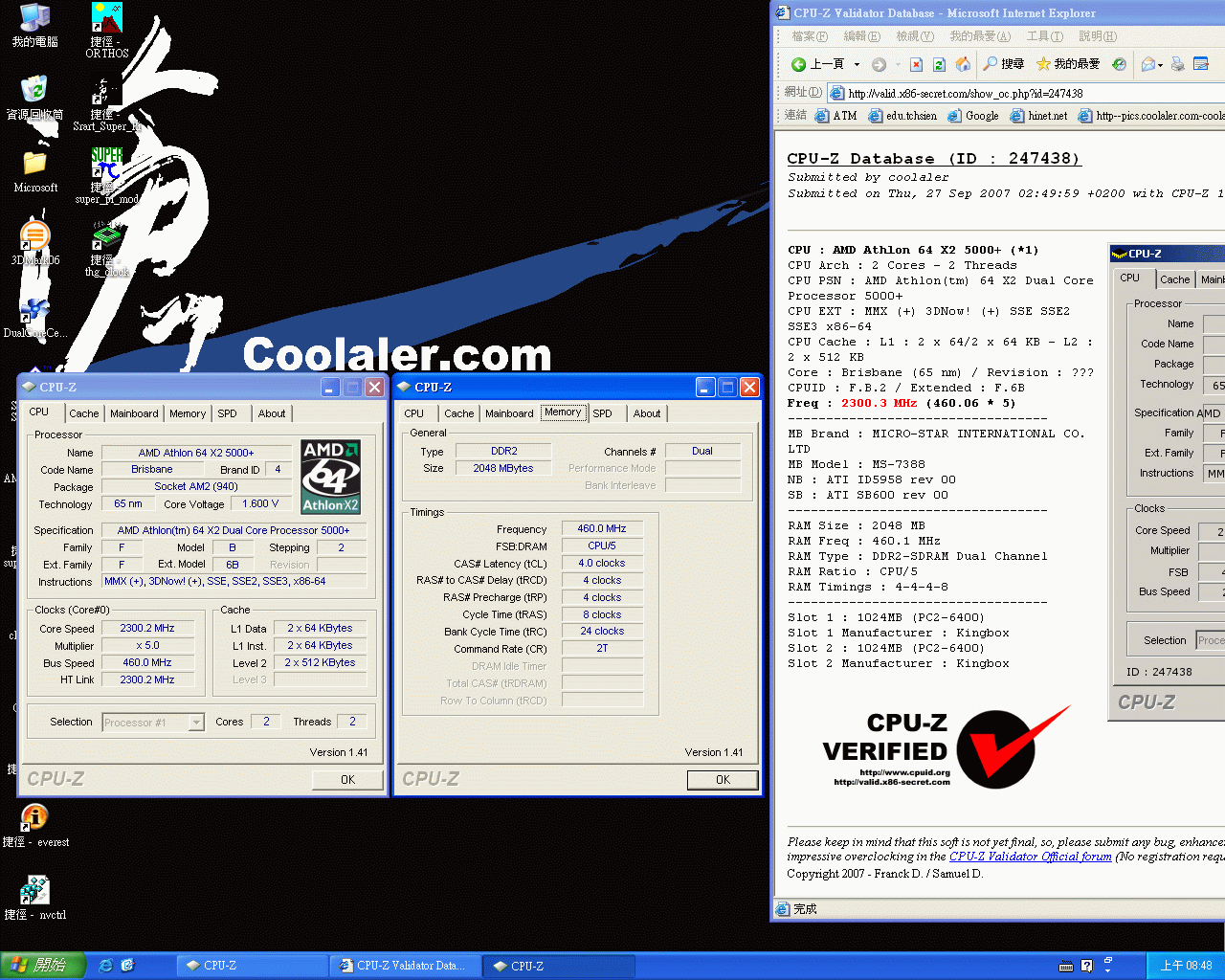The width and height of the screenshot is (1225, 980).
Task: Click OK in the processor CPU-Z window
Action: click(347, 780)
